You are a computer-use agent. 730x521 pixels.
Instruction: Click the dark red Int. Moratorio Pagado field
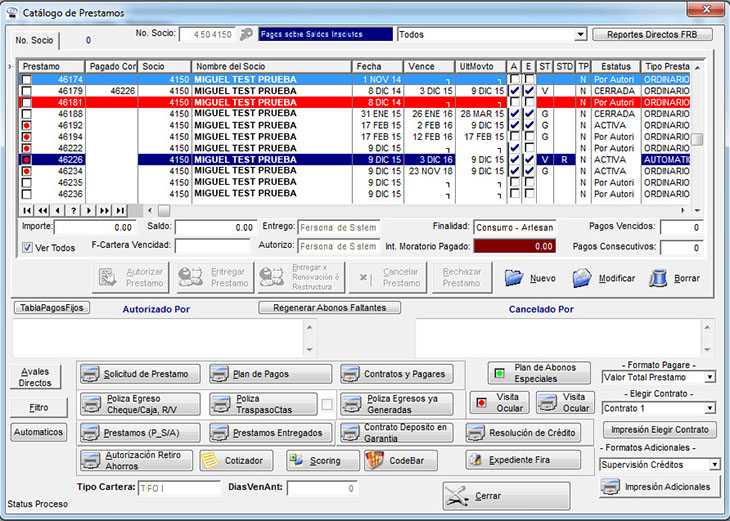(x=515, y=246)
